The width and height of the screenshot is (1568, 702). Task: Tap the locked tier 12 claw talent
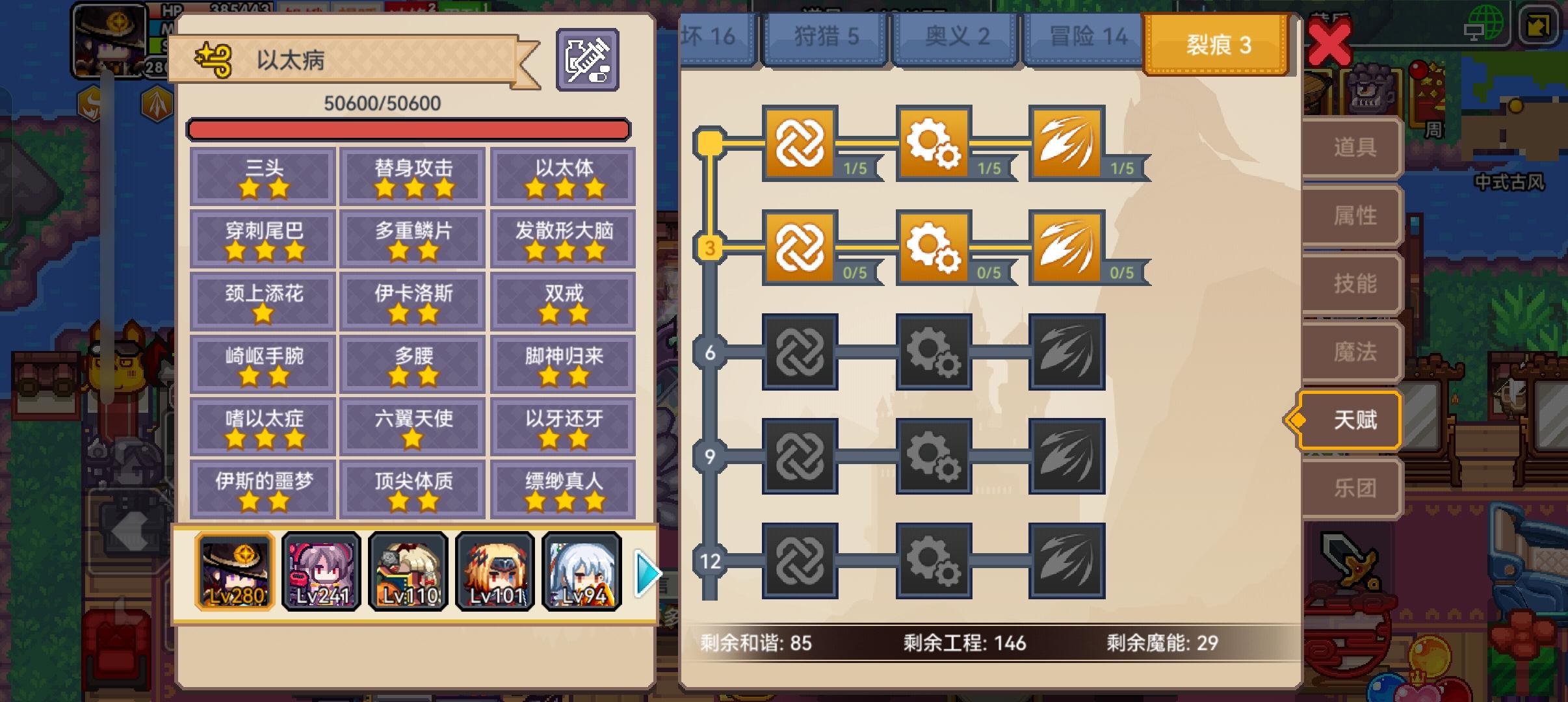pyautogui.click(x=1067, y=560)
